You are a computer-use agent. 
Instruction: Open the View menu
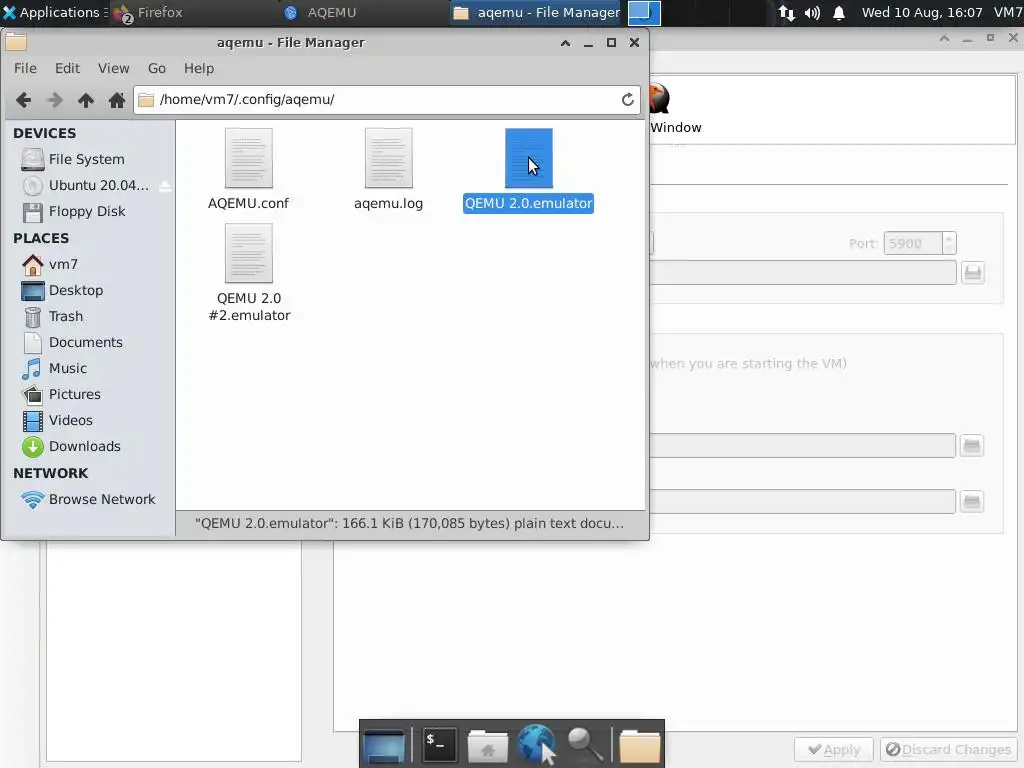(x=114, y=69)
